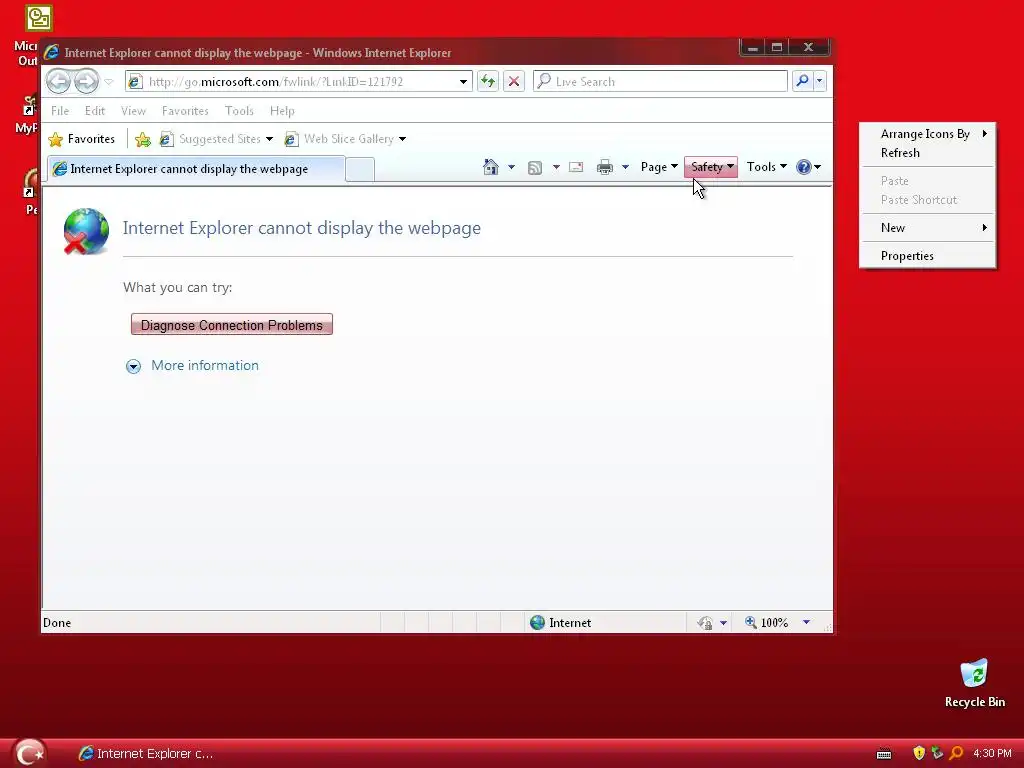
Task: Click the orange magnifier tray icon
Action: pos(956,753)
